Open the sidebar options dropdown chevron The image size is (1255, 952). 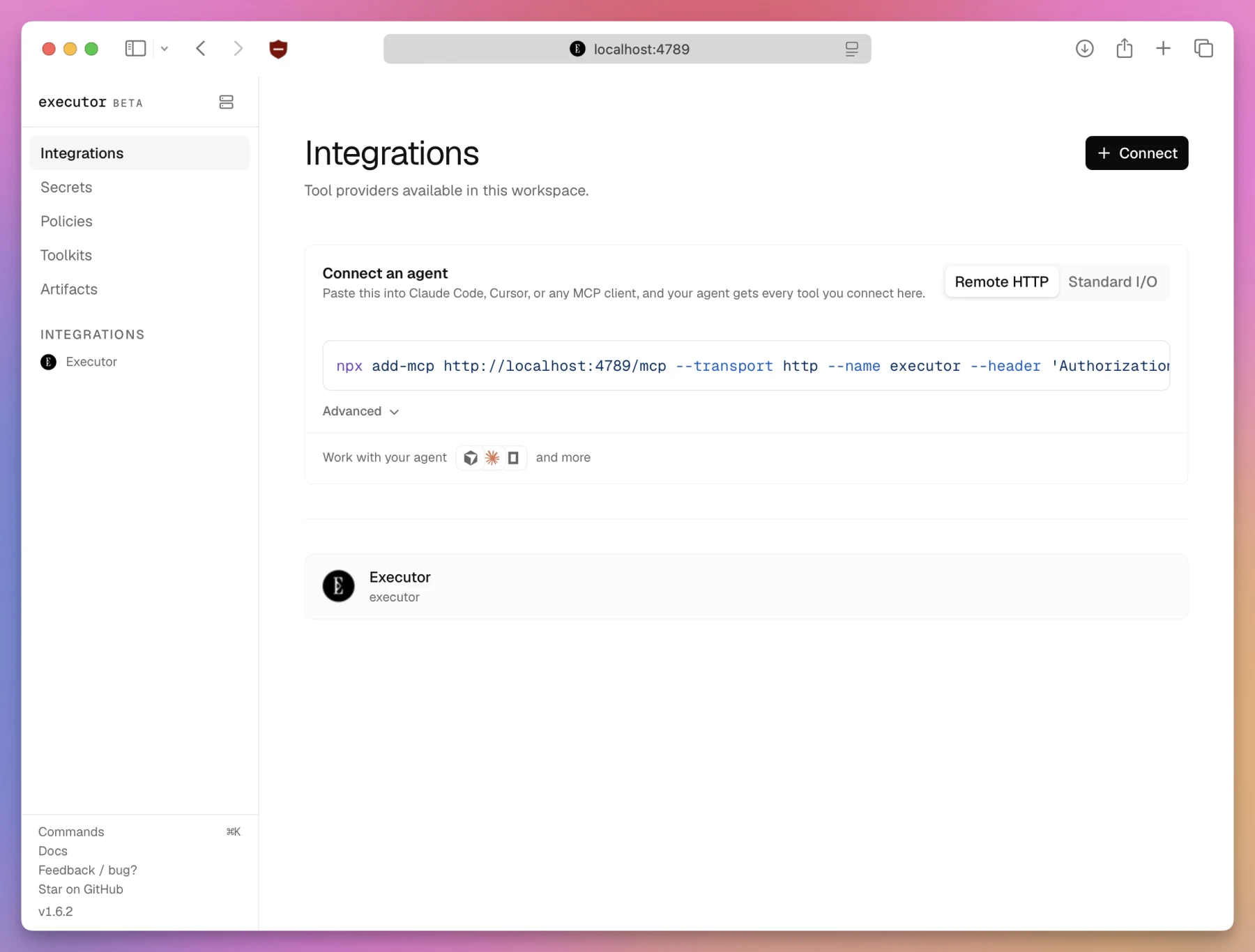pyautogui.click(x=165, y=49)
